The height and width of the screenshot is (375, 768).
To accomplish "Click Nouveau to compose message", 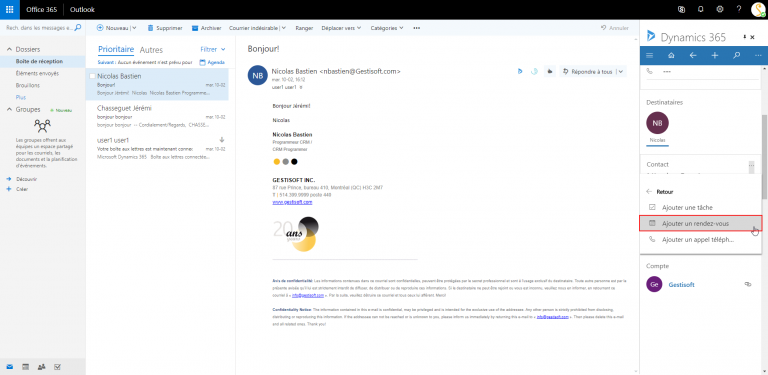I will [113, 28].
